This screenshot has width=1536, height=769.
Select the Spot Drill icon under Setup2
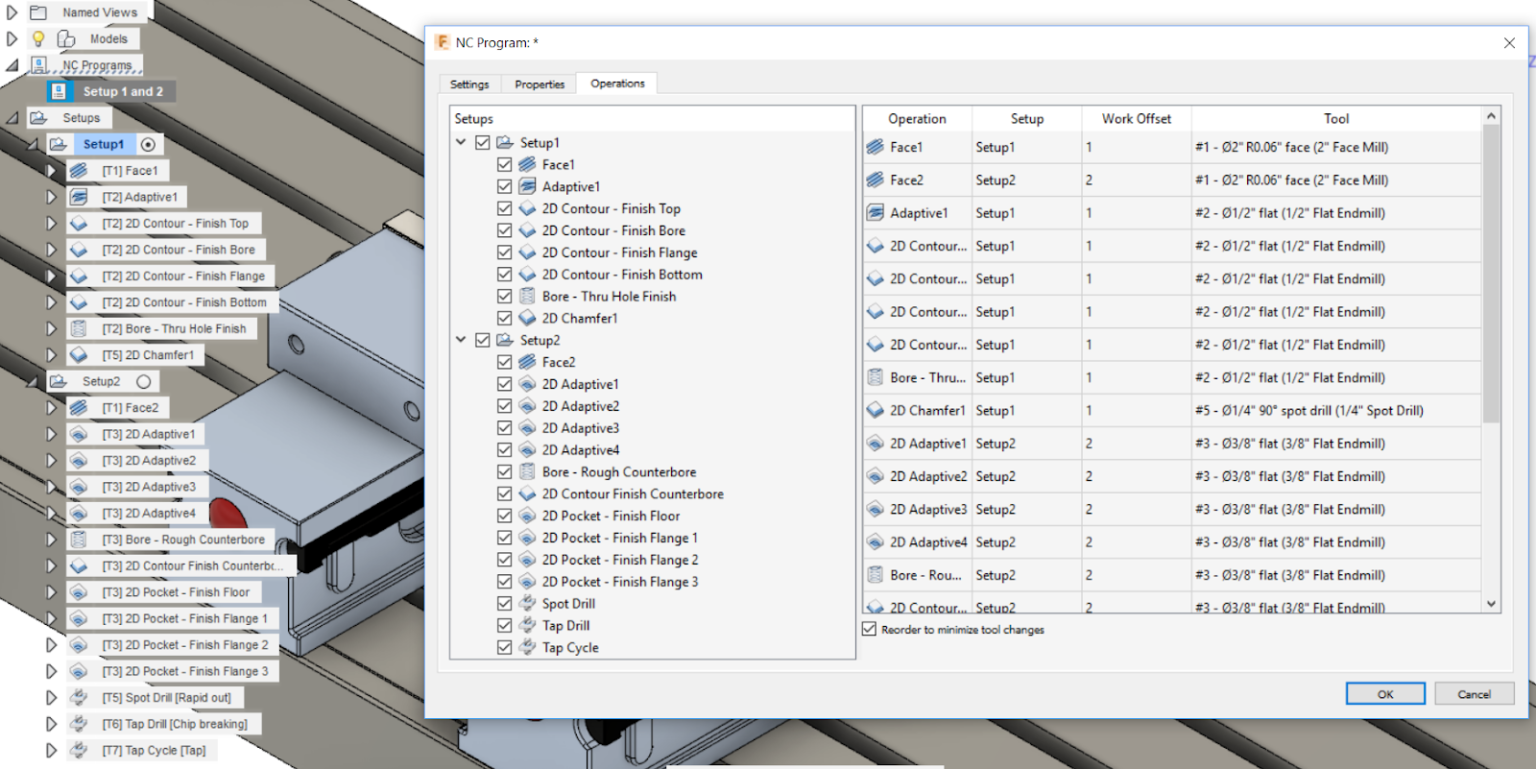point(528,603)
